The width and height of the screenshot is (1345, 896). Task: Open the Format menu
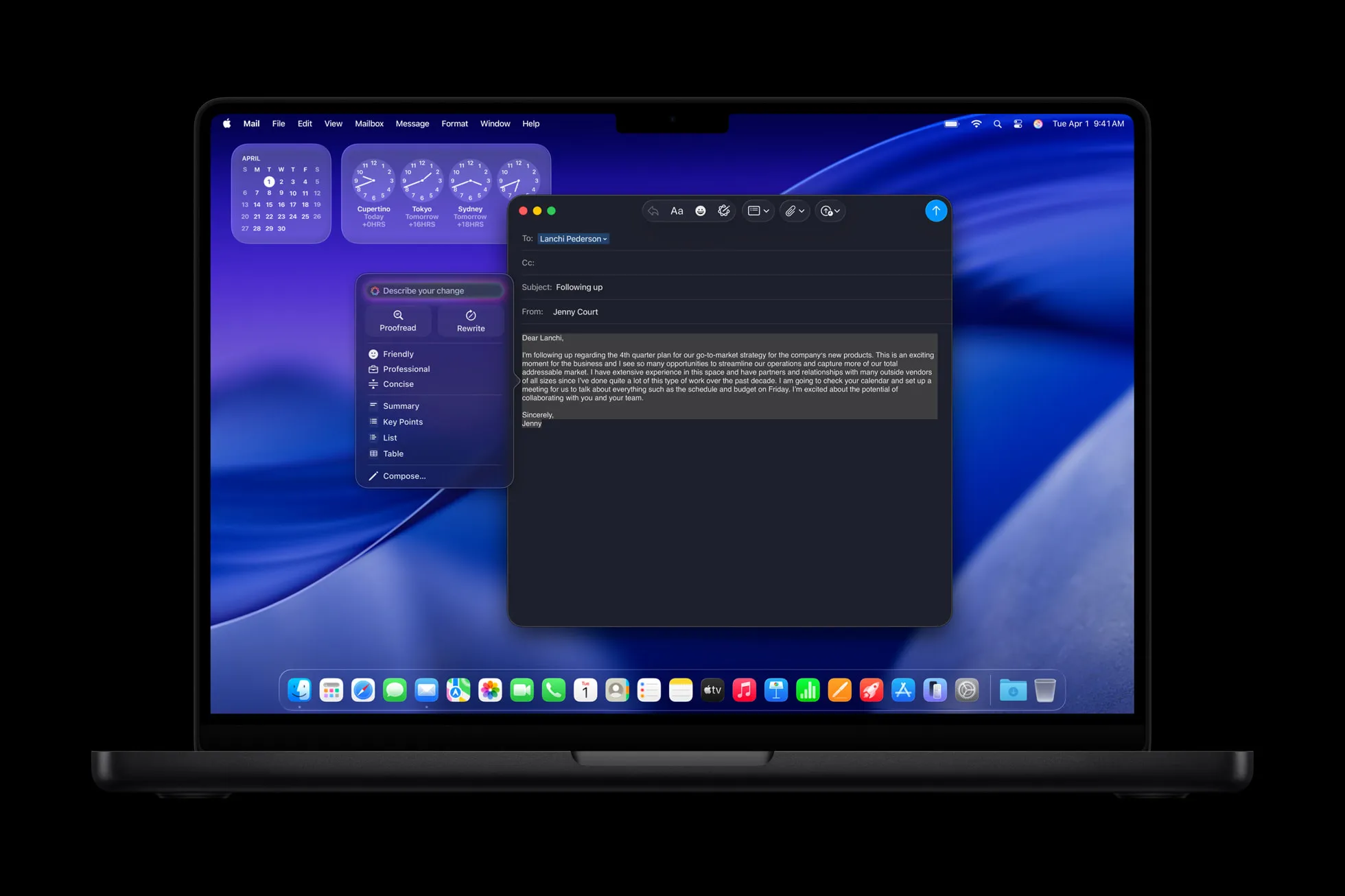pyautogui.click(x=454, y=123)
